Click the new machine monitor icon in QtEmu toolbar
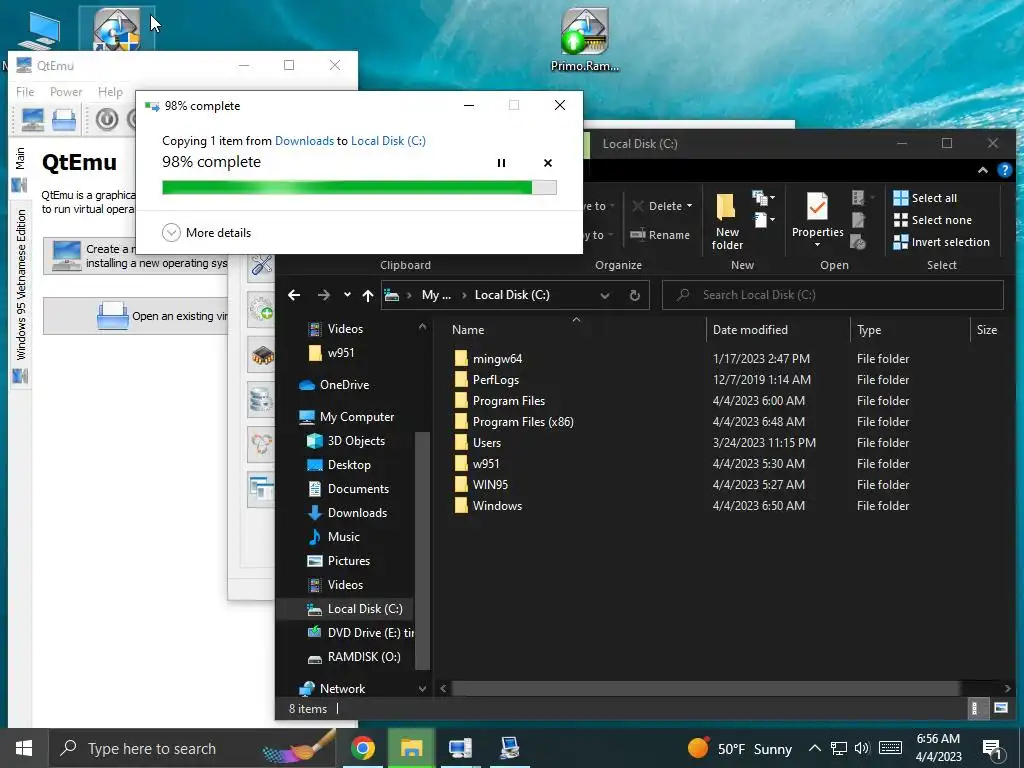This screenshot has height=768, width=1024. [x=33, y=120]
